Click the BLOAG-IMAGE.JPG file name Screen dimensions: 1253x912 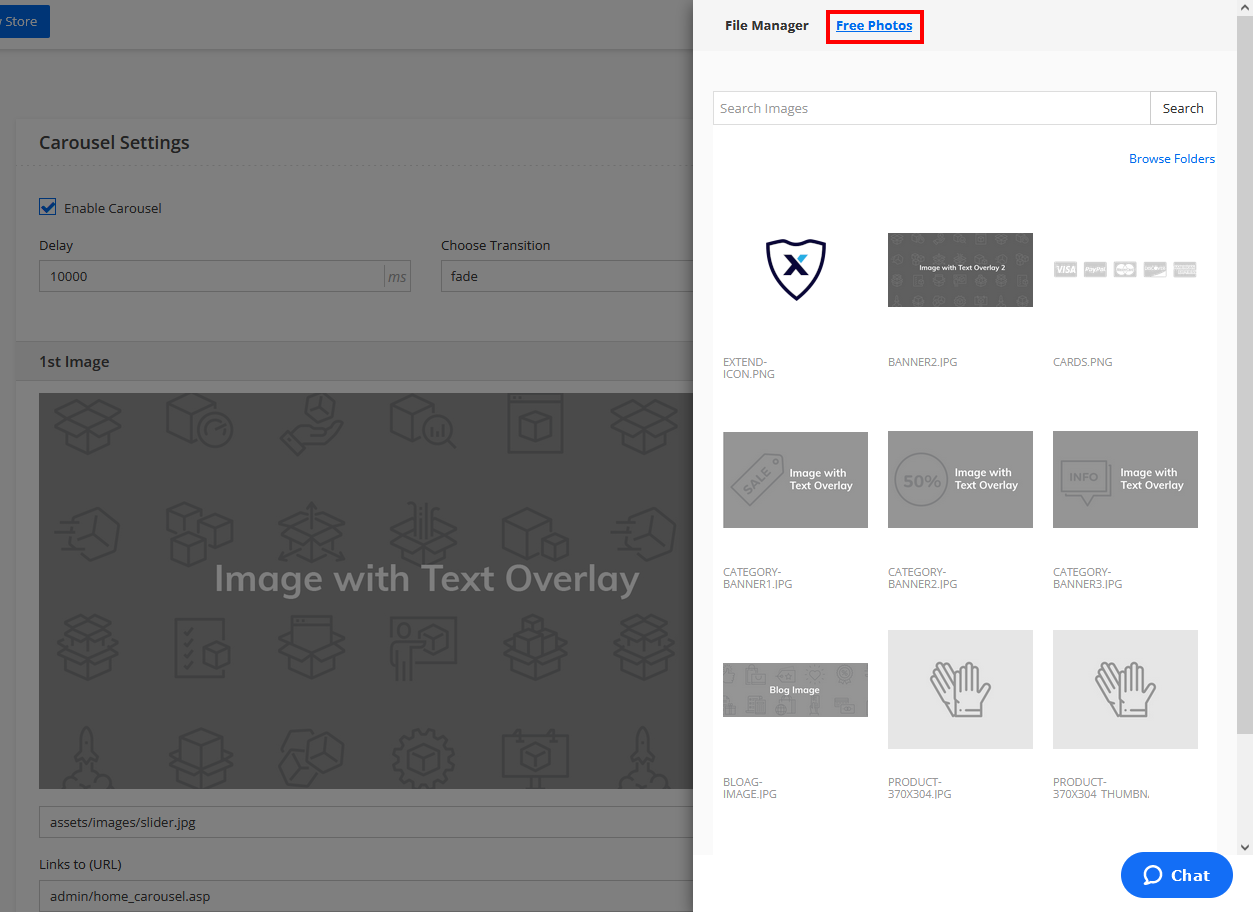[750, 788]
